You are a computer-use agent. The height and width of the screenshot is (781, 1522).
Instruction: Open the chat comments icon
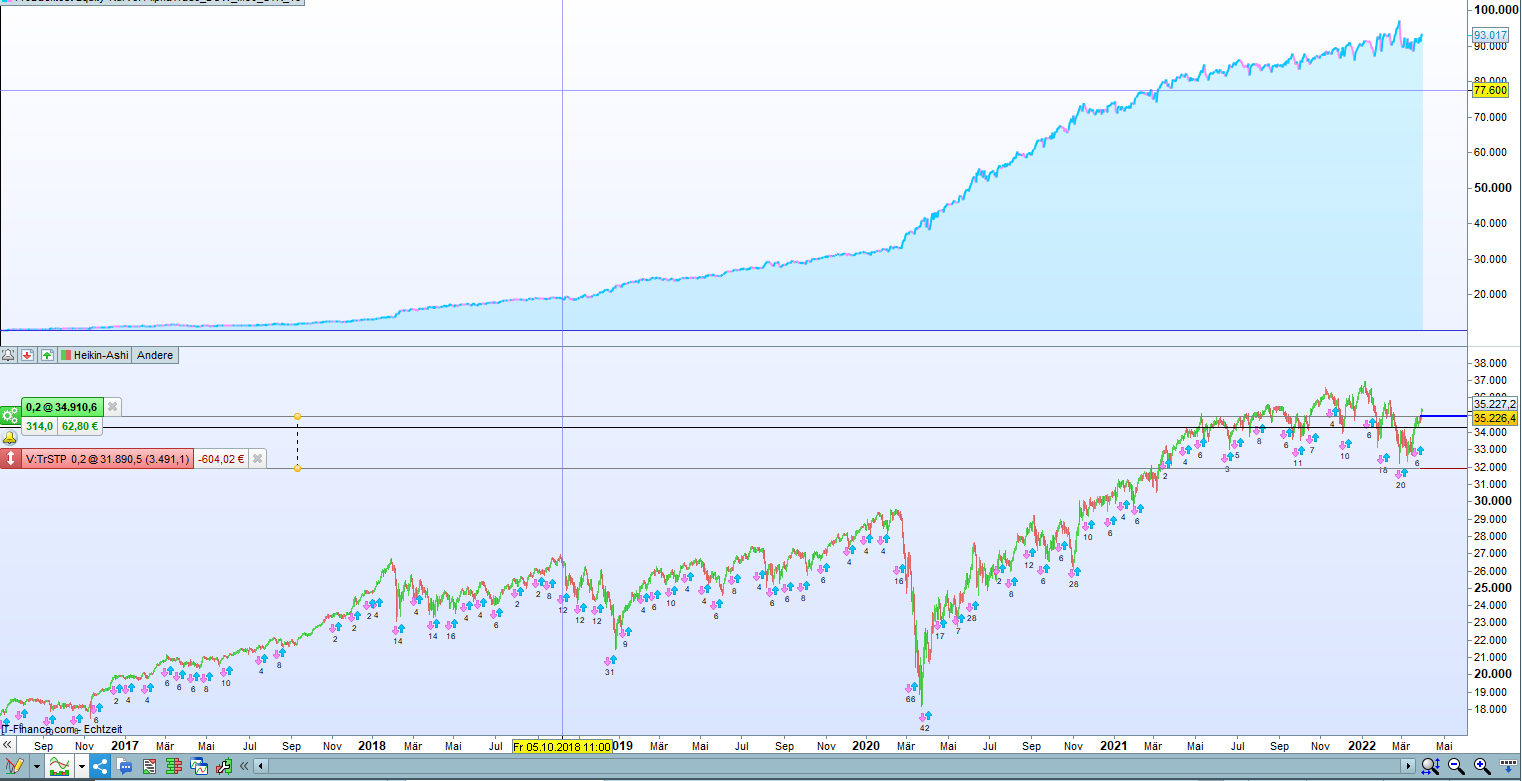(x=125, y=767)
